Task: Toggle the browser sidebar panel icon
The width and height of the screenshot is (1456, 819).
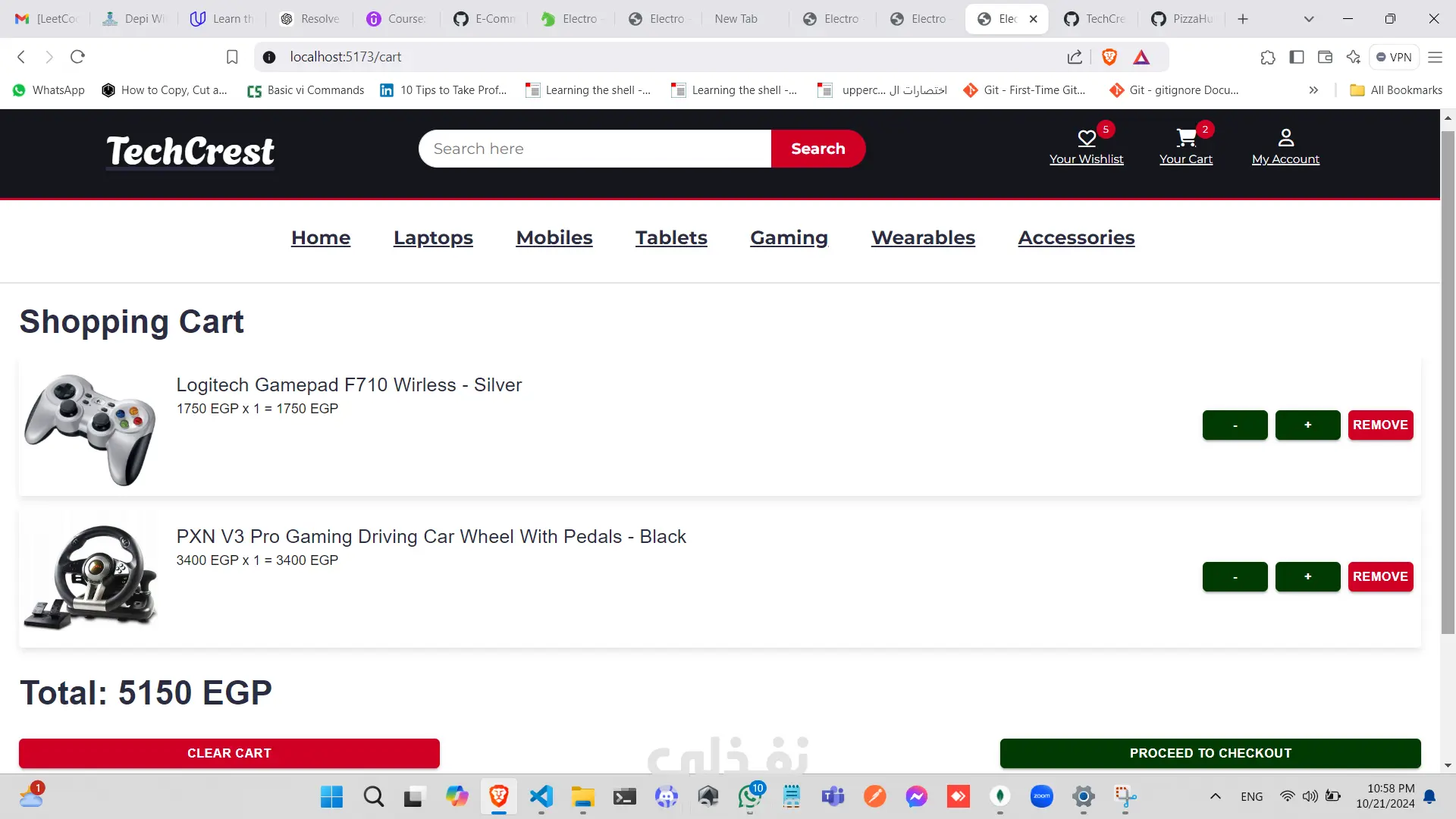Action: [x=1297, y=57]
